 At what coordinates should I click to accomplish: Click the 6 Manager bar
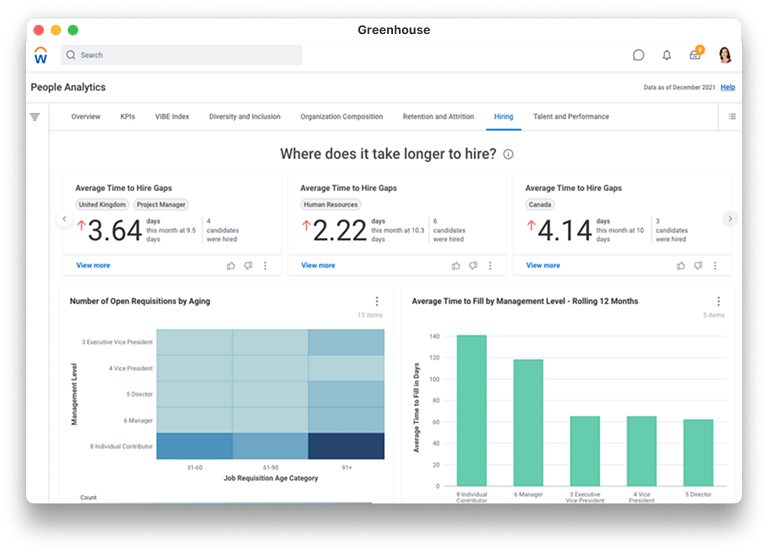point(528,423)
